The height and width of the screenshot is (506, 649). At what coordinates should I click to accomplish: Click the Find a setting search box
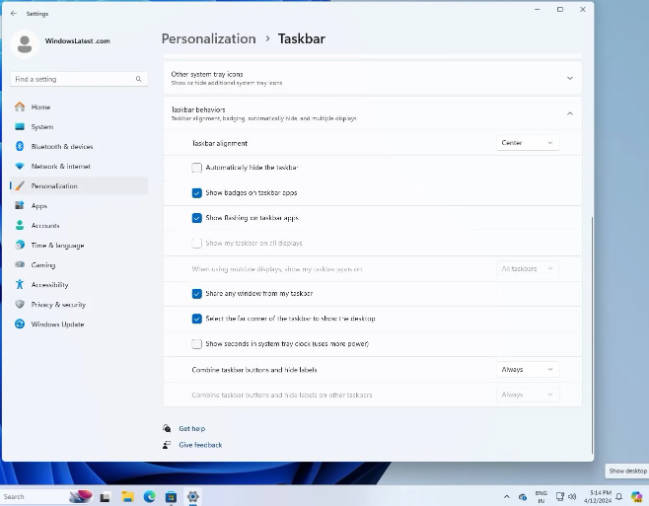[79, 79]
